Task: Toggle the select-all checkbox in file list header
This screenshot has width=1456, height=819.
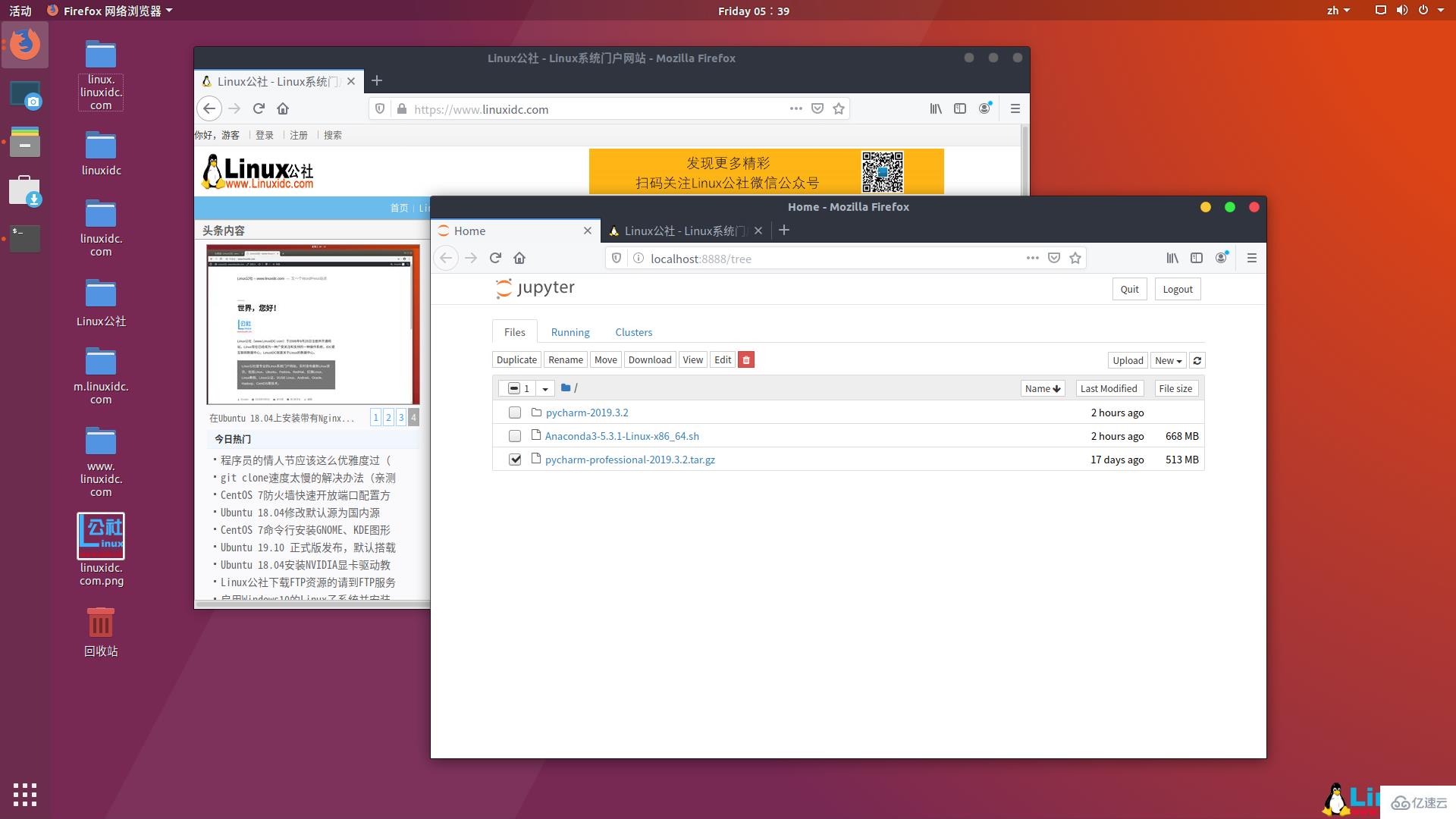Action: tap(513, 388)
